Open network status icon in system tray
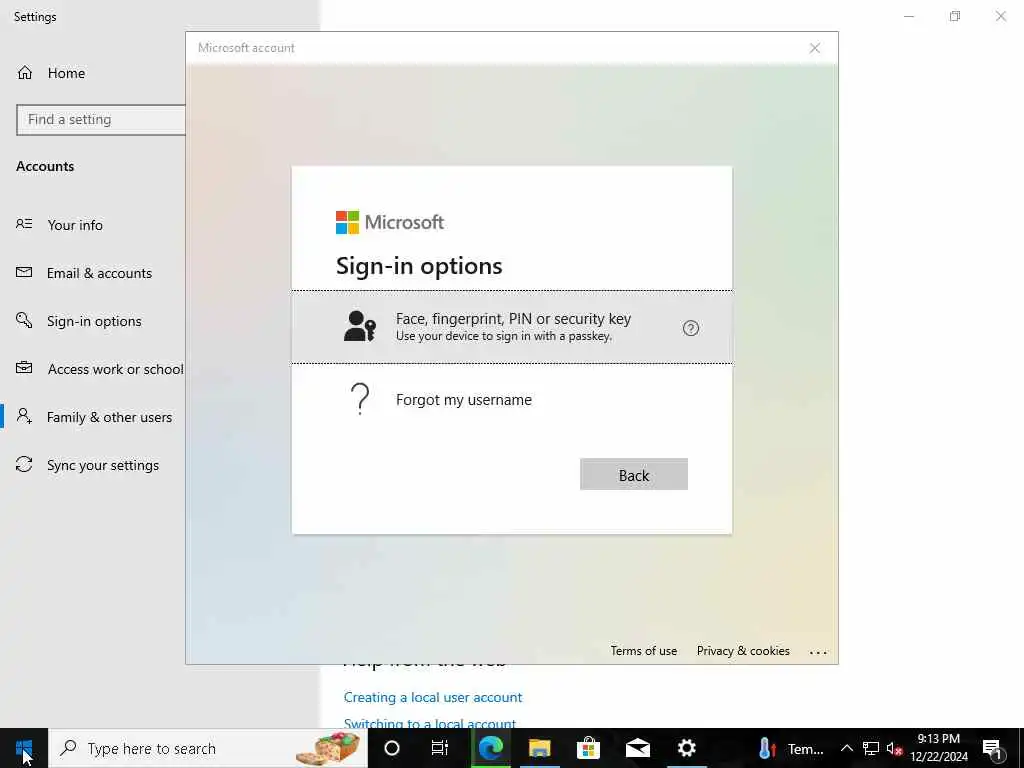The width and height of the screenshot is (1024, 768). pos(871,748)
